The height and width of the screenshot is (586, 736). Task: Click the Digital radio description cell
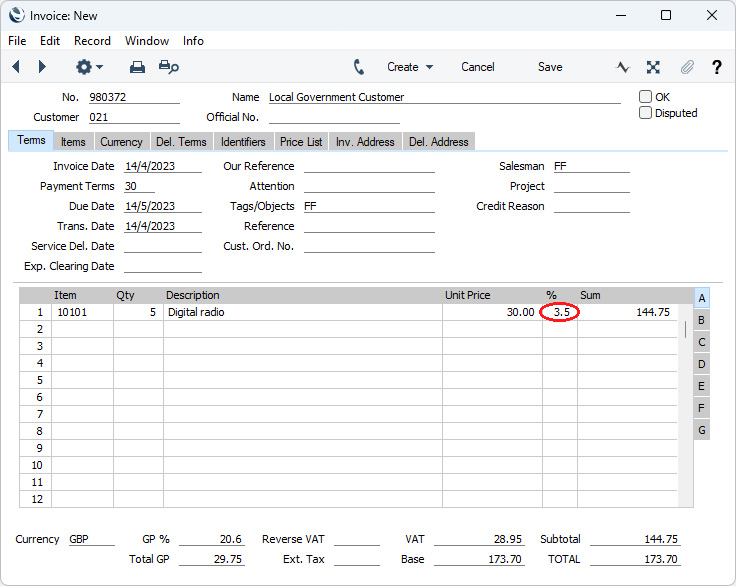(x=303, y=312)
